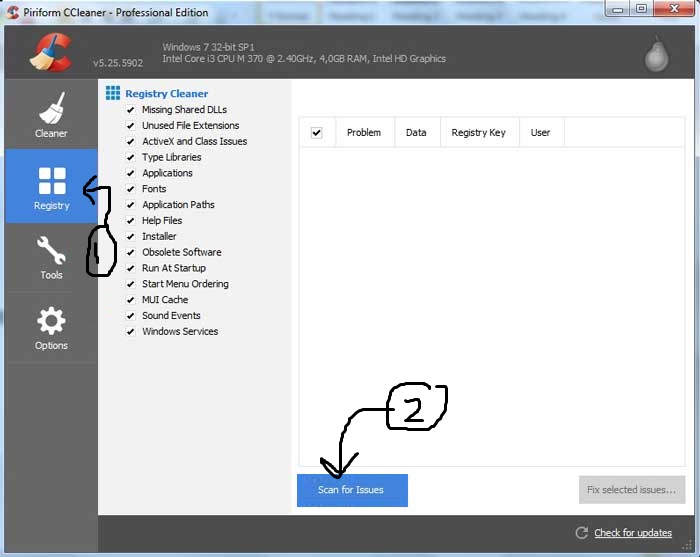Sort by the User column header
The width and height of the screenshot is (700, 557).
tap(541, 133)
